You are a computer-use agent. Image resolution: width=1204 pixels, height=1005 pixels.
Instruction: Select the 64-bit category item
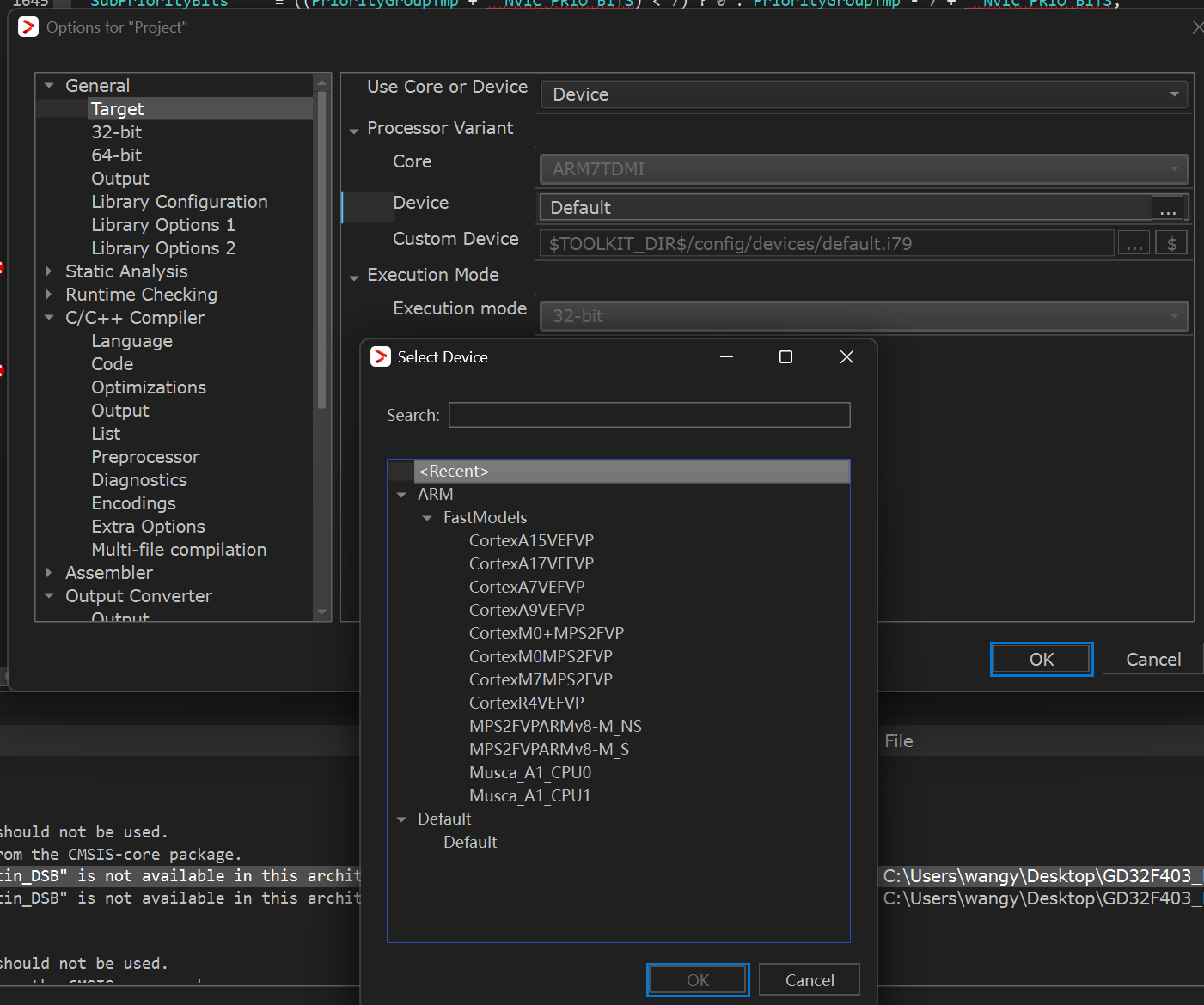pyautogui.click(x=117, y=155)
